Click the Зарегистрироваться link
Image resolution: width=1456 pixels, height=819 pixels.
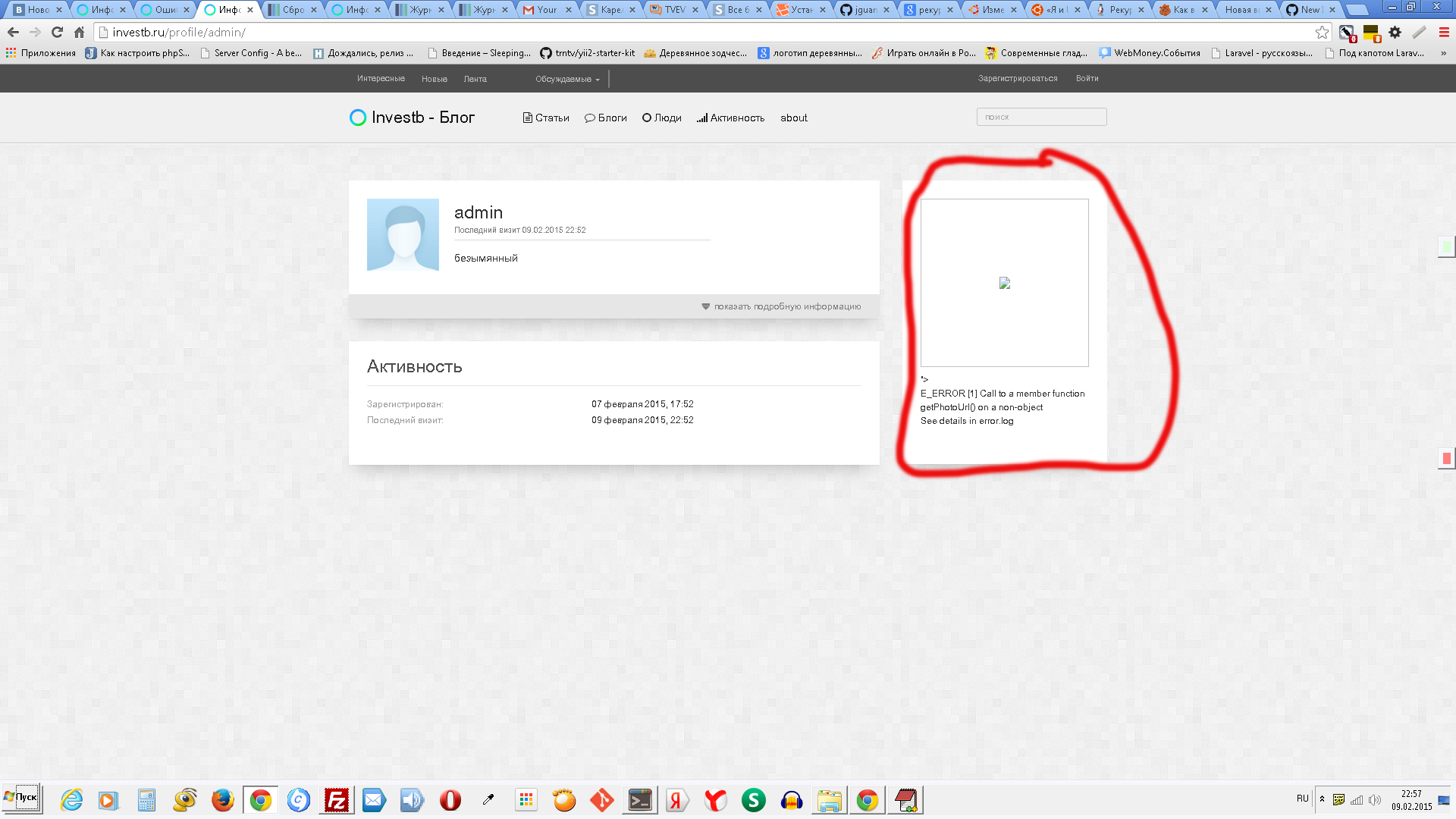click(x=1018, y=79)
